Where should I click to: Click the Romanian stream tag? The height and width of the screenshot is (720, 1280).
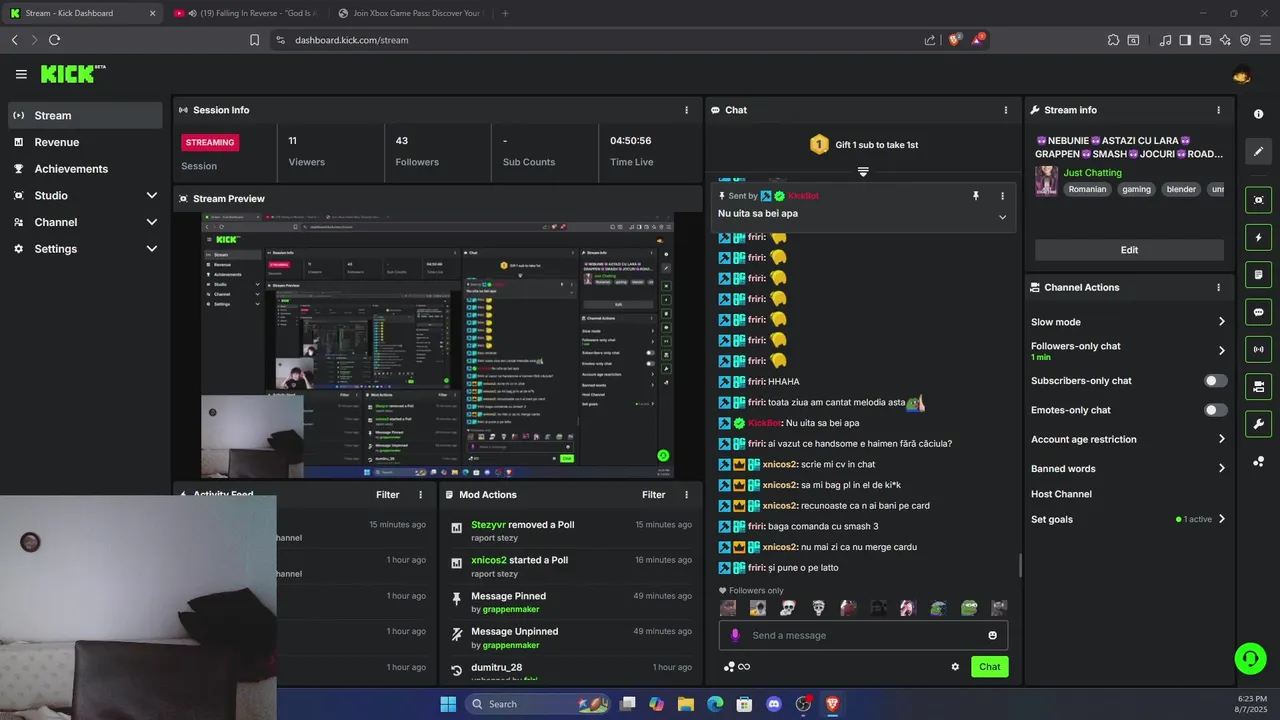(x=1087, y=189)
